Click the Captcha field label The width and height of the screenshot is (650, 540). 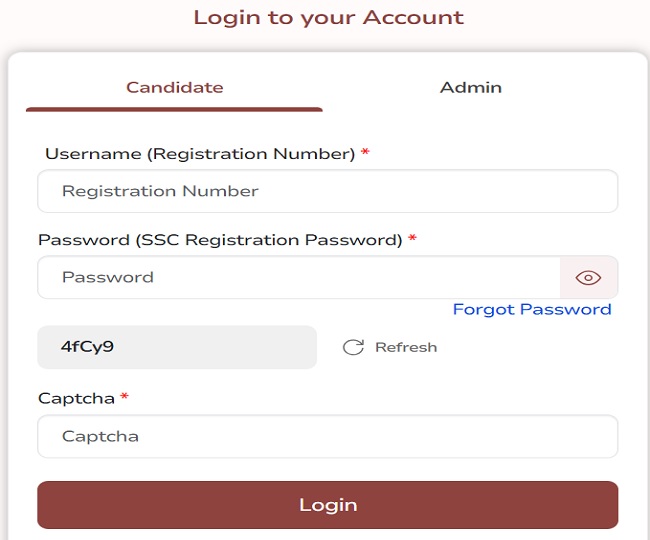76,398
